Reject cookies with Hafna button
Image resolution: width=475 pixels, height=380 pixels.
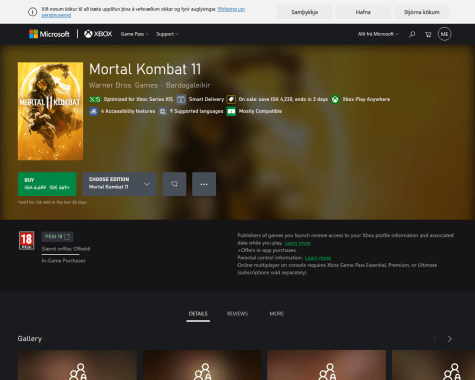coord(363,12)
